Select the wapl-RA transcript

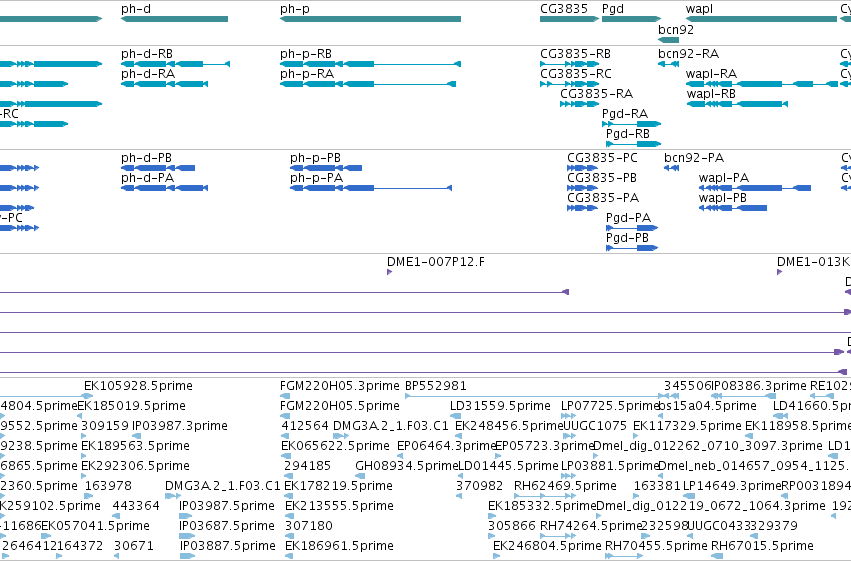(761, 84)
